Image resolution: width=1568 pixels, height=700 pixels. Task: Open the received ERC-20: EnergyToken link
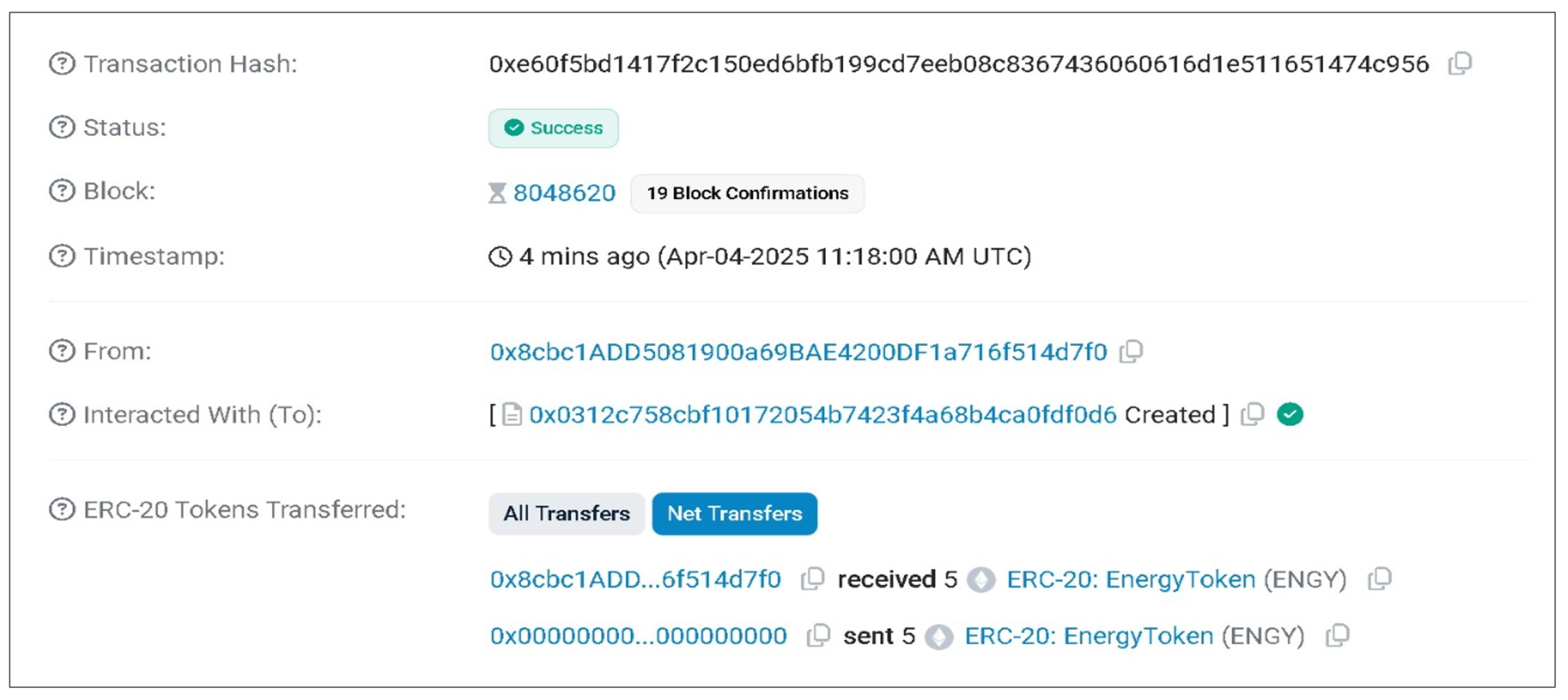point(1131,579)
